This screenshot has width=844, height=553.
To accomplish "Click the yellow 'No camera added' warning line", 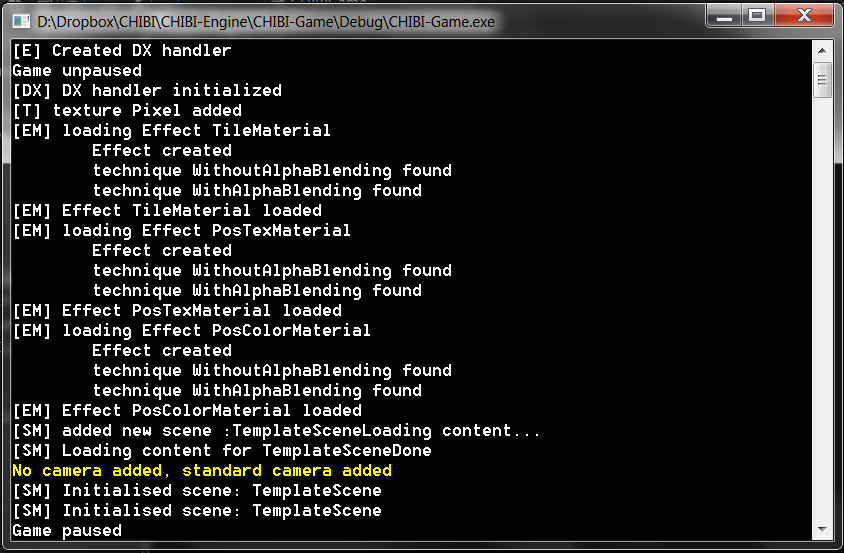I will click(202, 471).
